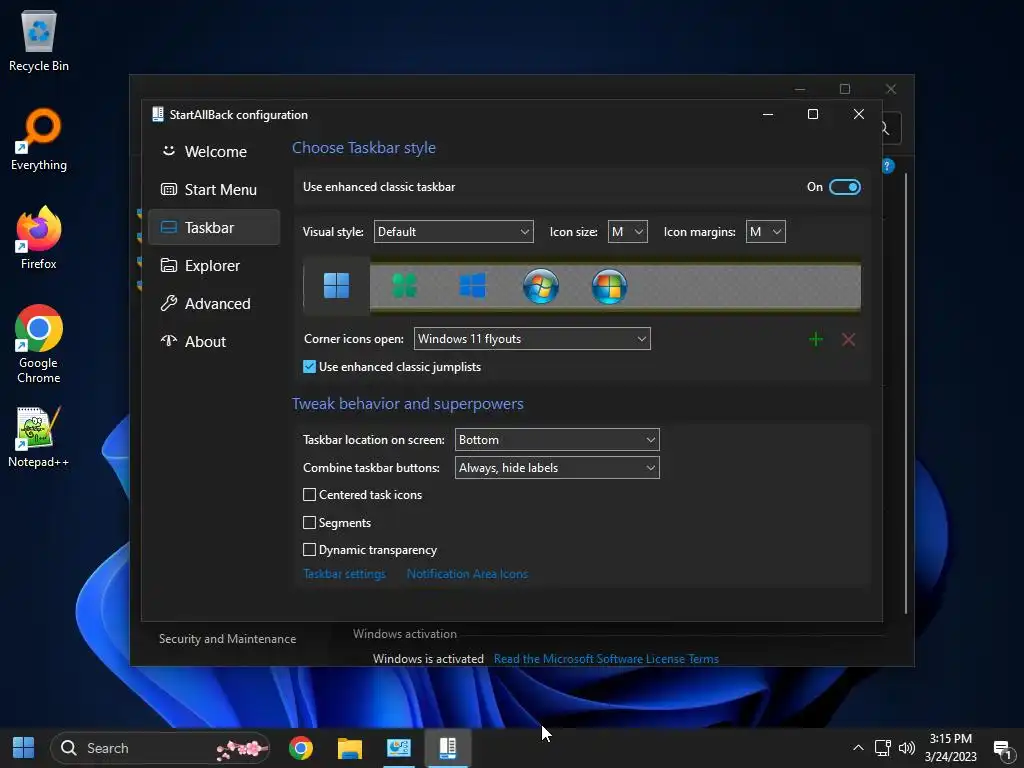
Task: Open the About section
Action: click(214, 341)
